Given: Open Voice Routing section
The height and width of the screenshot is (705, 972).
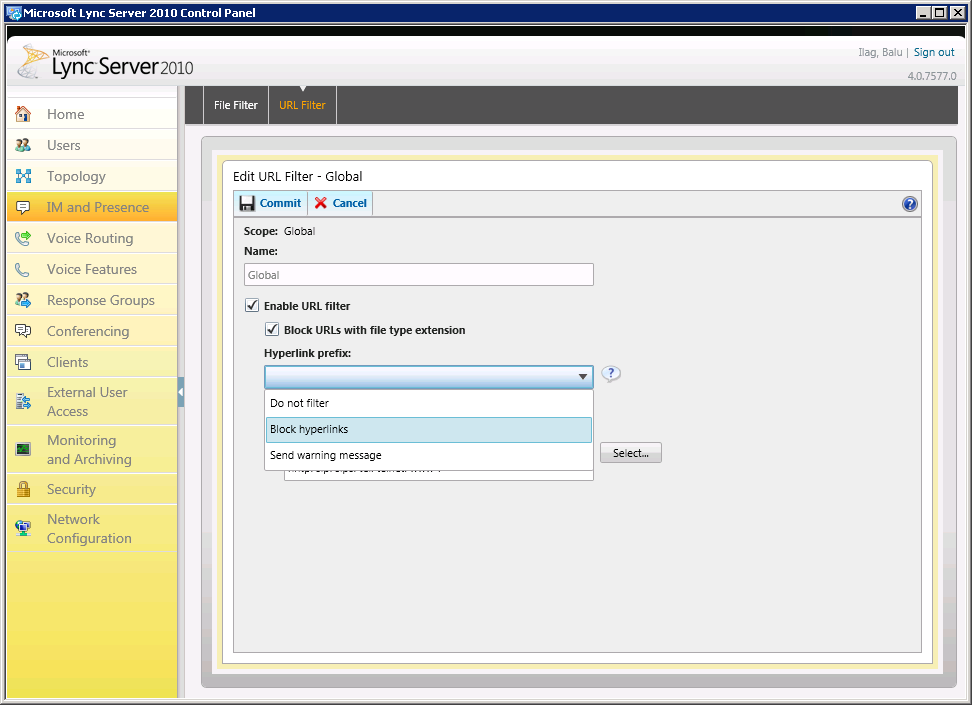Looking at the screenshot, I should 92,238.
